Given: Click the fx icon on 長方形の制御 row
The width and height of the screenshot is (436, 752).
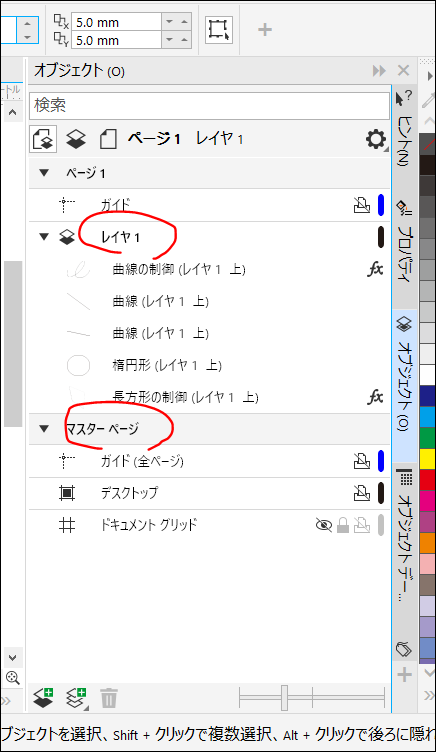Looking at the screenshot, I should pyautogui.click(x=375, y=397).
